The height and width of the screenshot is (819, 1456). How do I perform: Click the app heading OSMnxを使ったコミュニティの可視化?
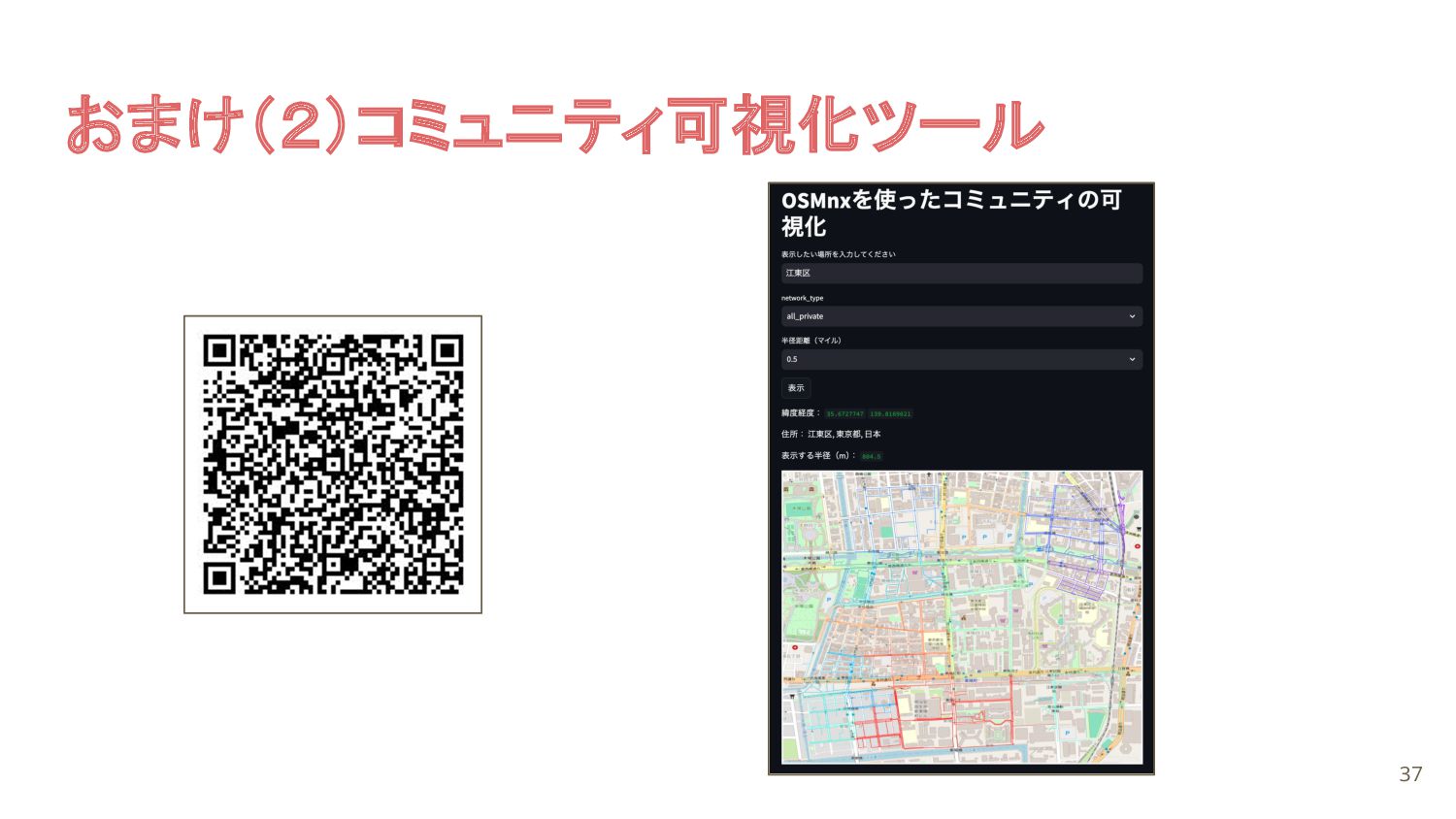(951, 213)
